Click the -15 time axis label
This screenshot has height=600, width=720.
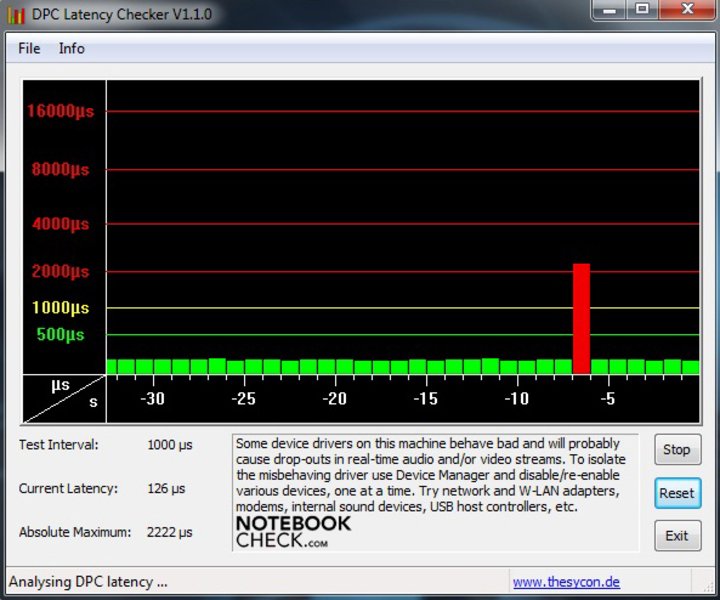pyautogui.click(x=425, y=398)
